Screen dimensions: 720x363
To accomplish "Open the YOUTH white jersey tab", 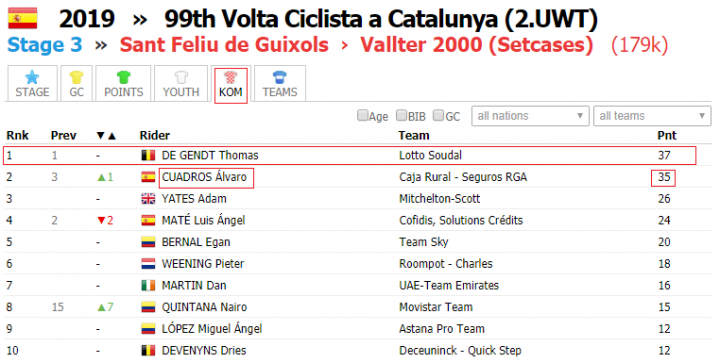I will 181,84.
